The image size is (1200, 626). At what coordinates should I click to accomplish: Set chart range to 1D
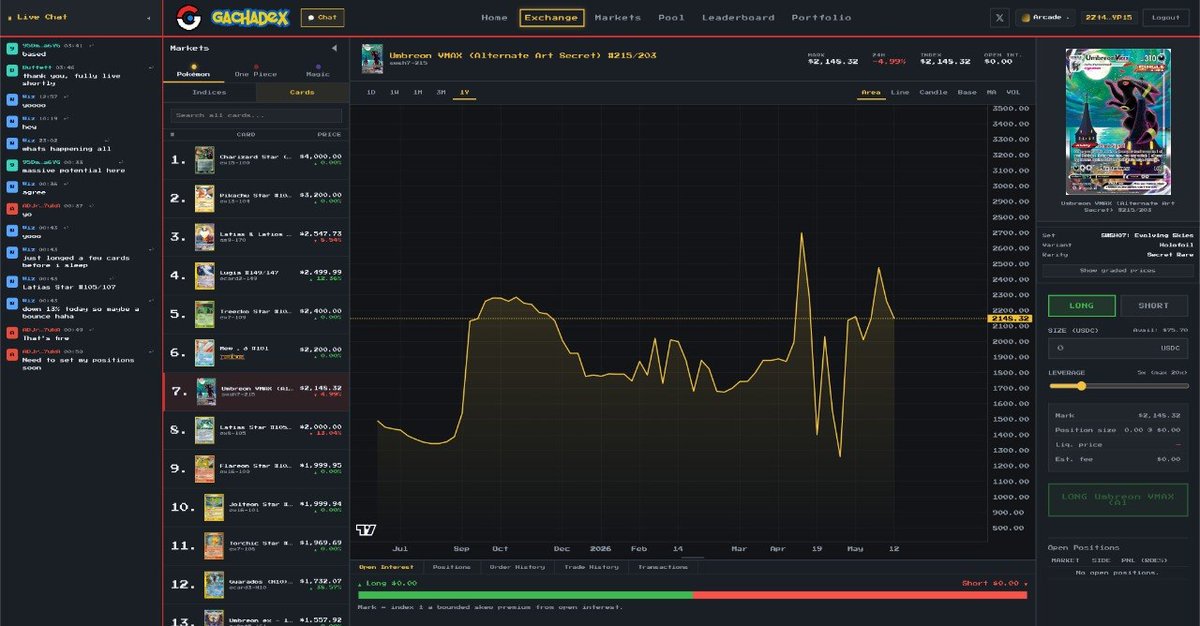[371, 92]
